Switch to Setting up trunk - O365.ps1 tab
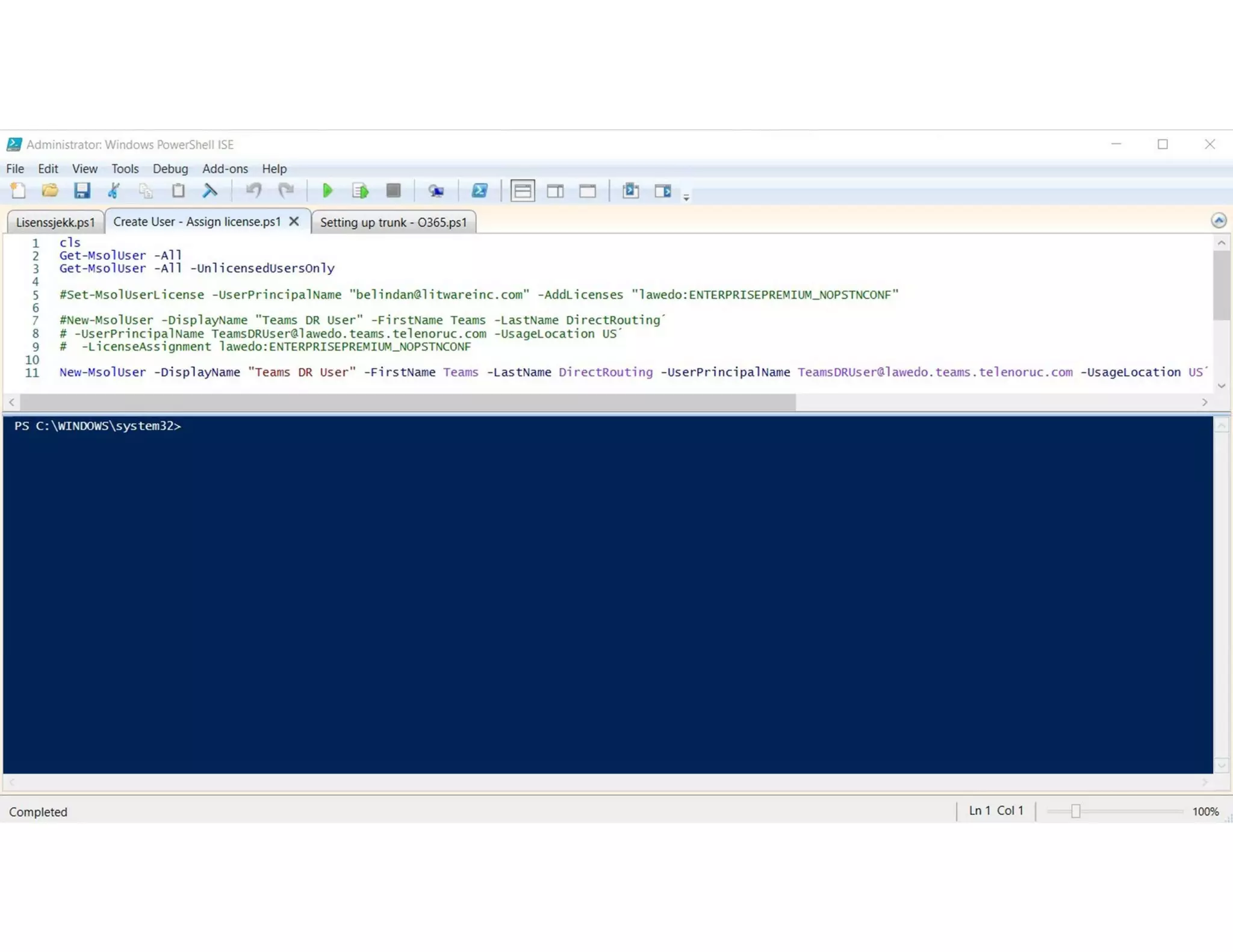 (x=393, y=223)
